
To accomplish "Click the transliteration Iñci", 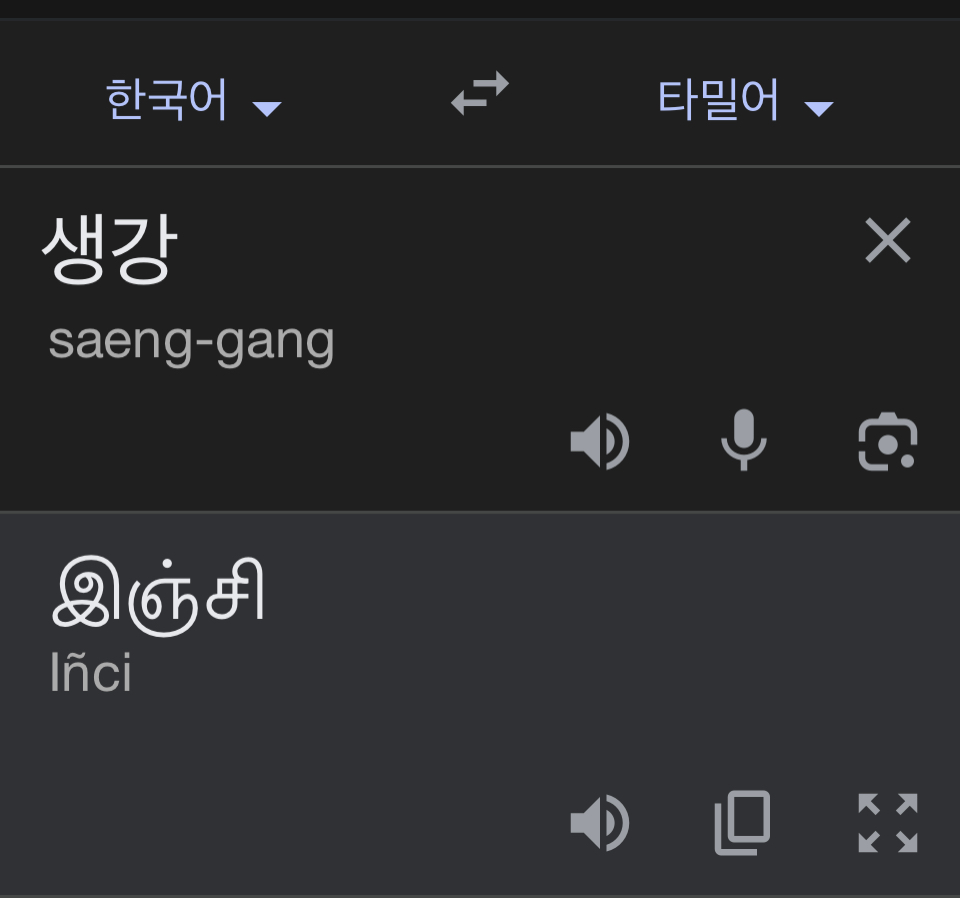I will coord(91,673).
